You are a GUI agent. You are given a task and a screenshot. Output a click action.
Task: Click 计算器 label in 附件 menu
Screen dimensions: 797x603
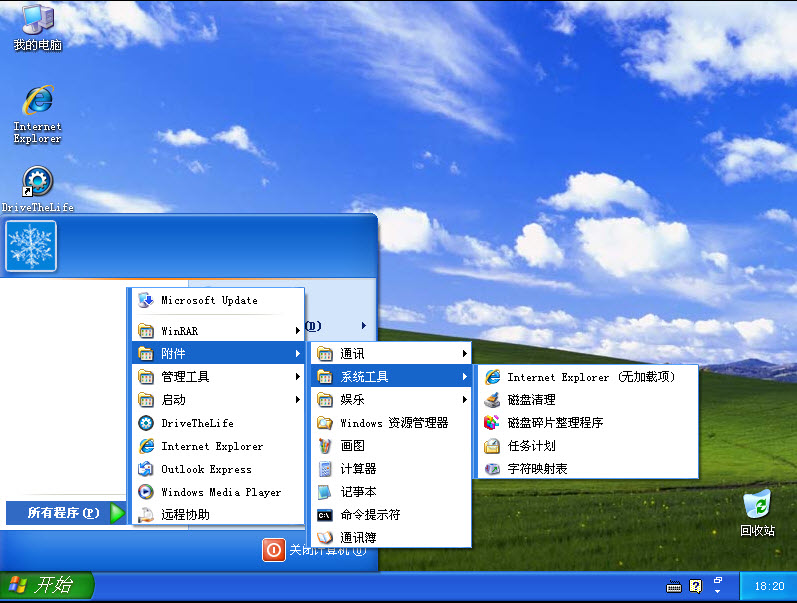click(358, 469)
